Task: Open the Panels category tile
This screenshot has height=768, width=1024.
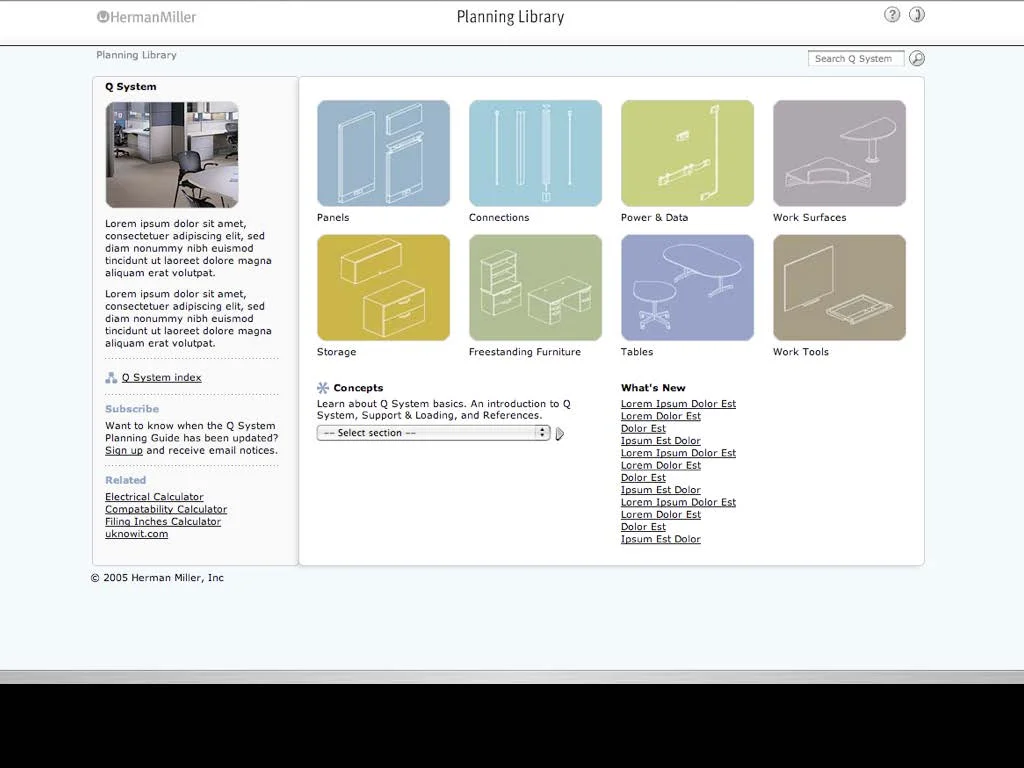Action: (x=383, y=153)
